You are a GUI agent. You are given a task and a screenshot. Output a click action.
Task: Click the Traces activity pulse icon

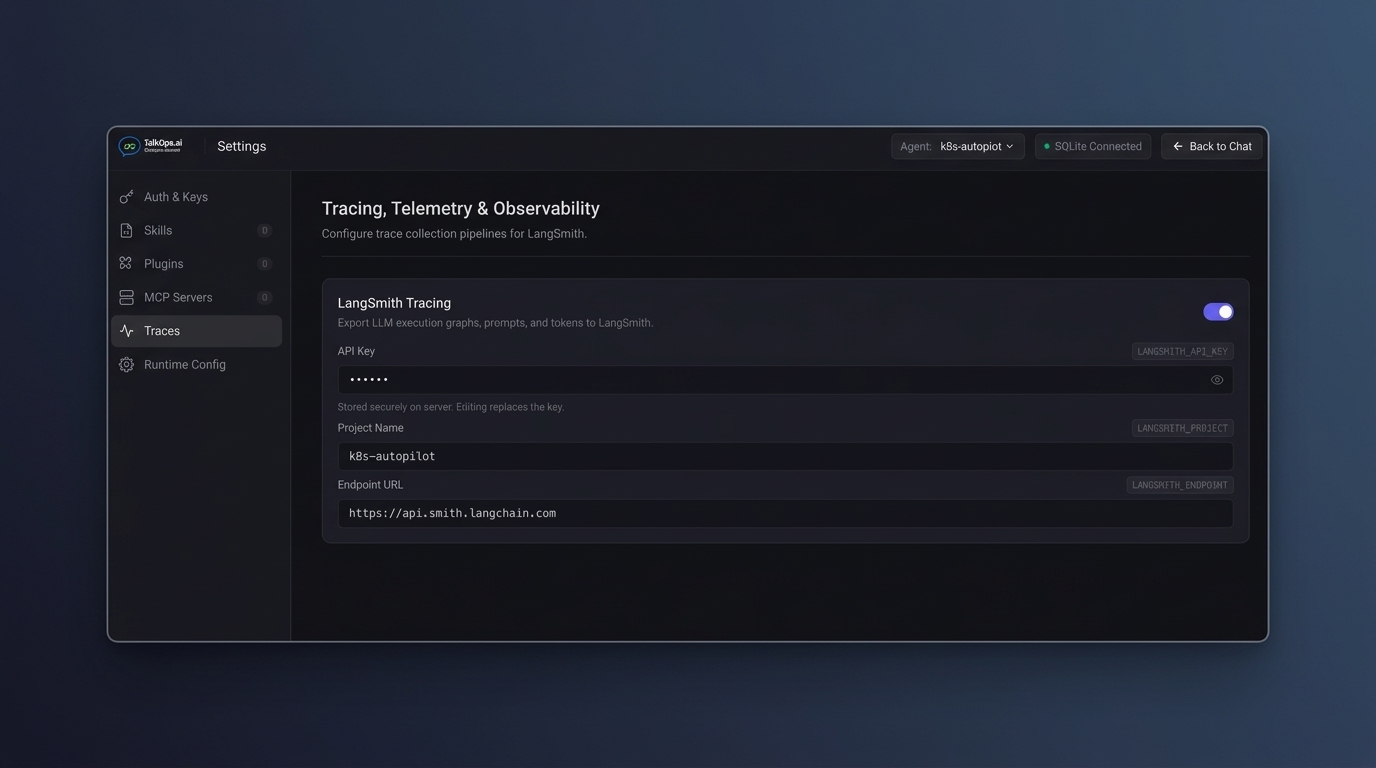(126, 331)
